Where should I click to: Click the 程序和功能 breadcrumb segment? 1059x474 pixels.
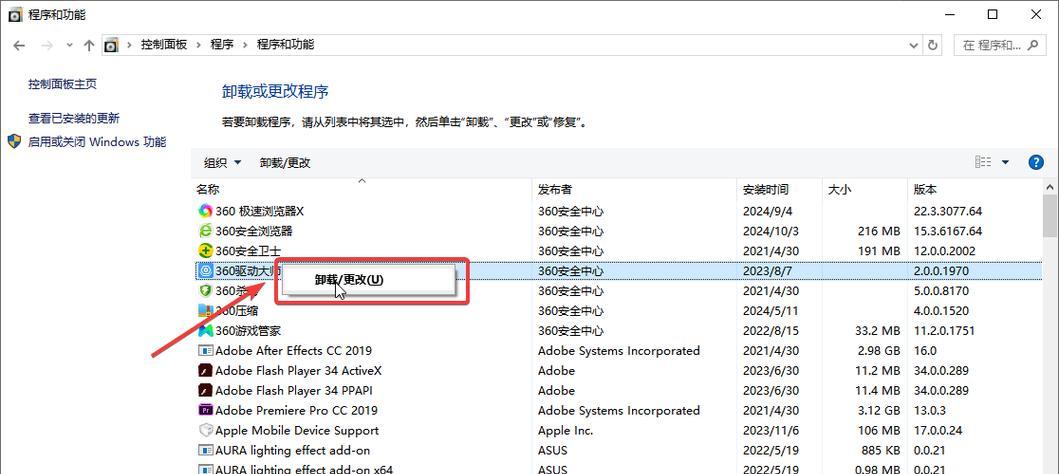(285, 45)
